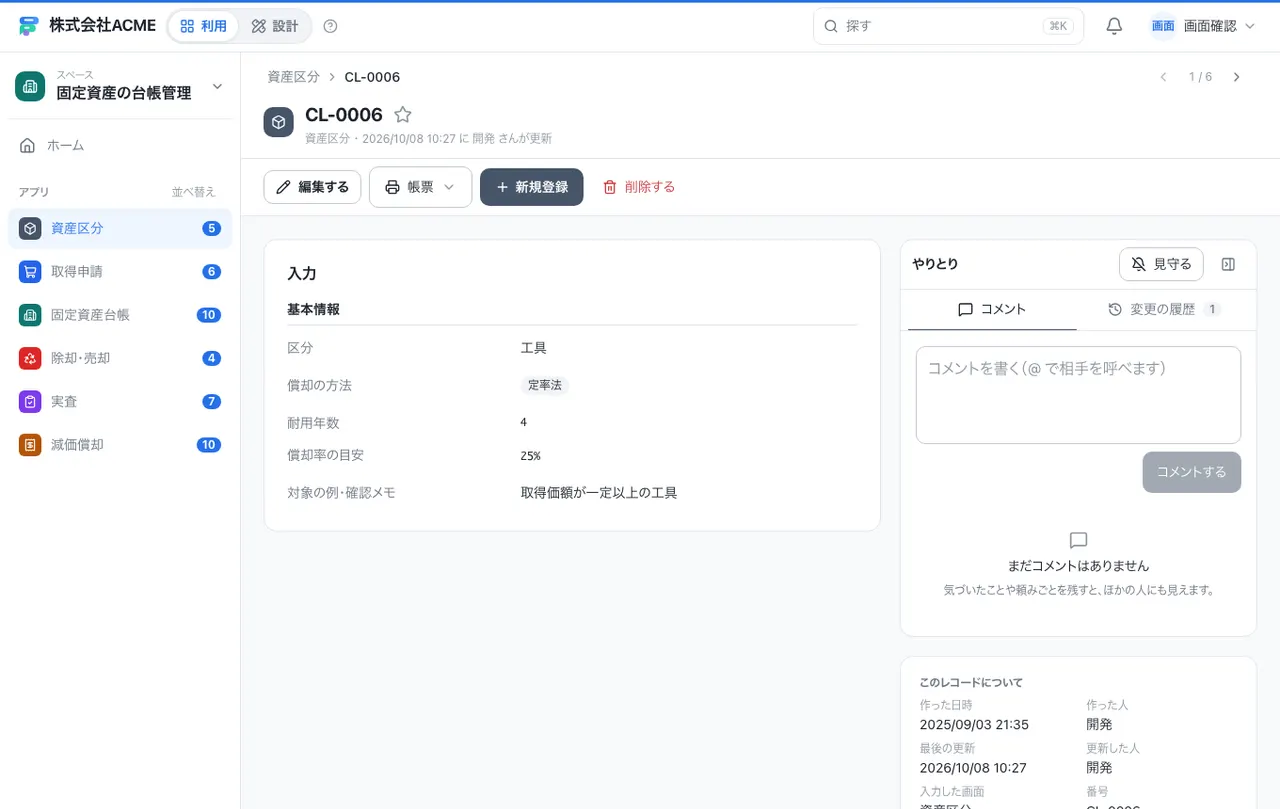1280x809 pixels.
Task: Expand the space selector chevron
Action: pos(217,87)
